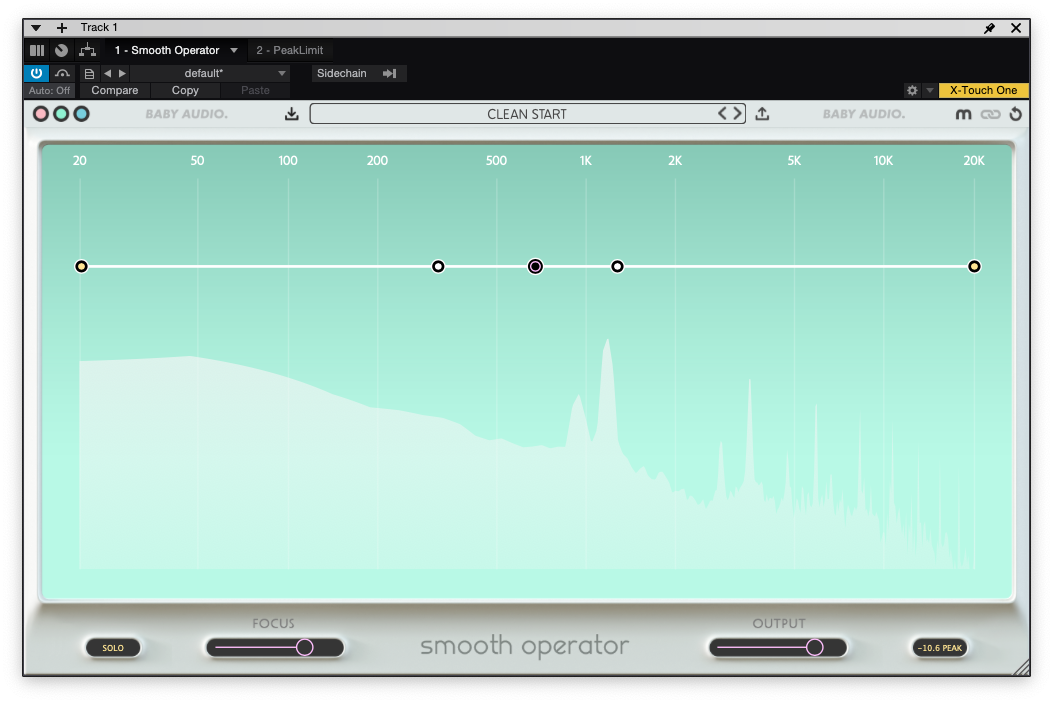Click the round knob icon in the toolbar
This screenshot has height=703, width=1053.
click(x=61, y=50)
